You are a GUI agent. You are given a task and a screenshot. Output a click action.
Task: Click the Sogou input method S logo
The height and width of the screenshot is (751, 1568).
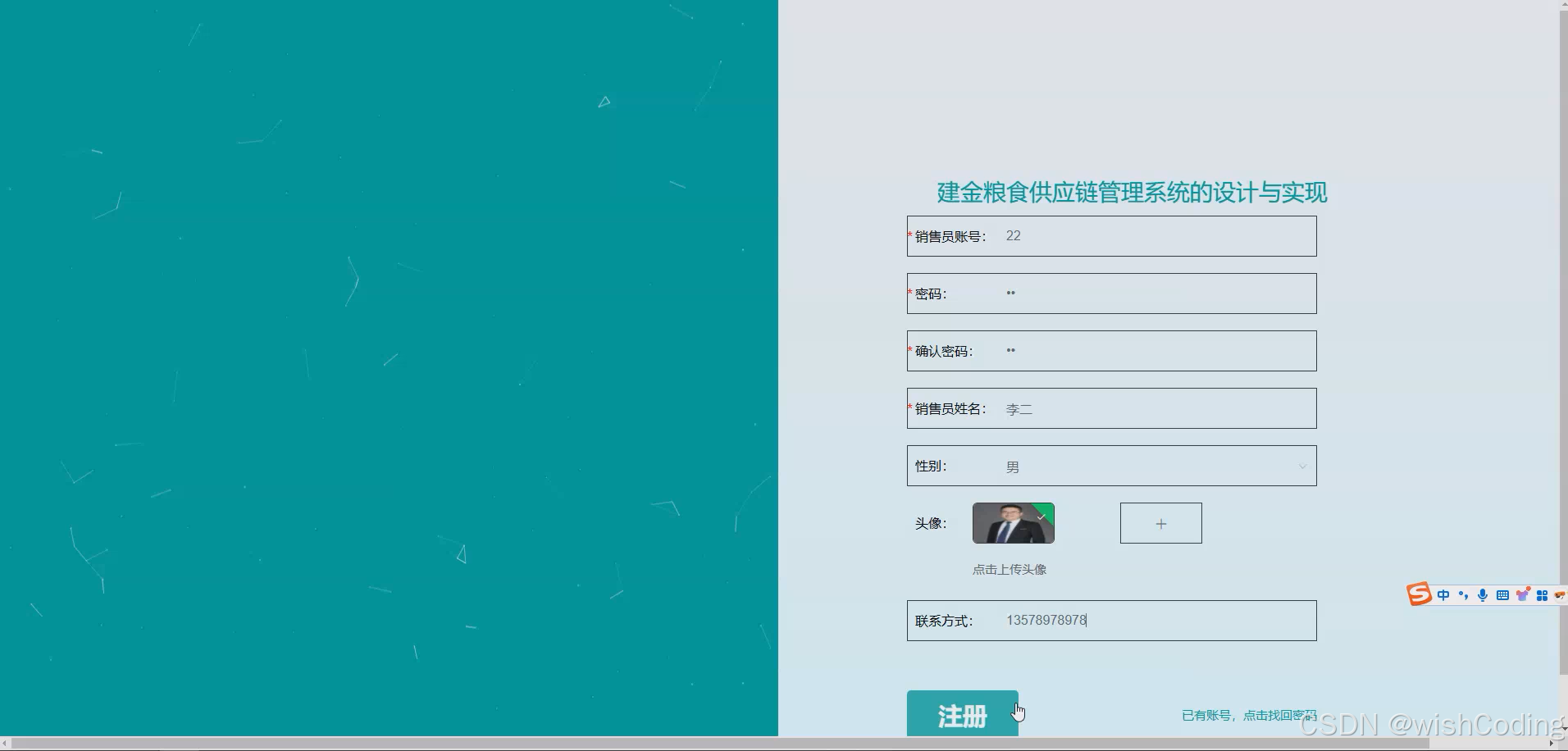point(1418,594)
